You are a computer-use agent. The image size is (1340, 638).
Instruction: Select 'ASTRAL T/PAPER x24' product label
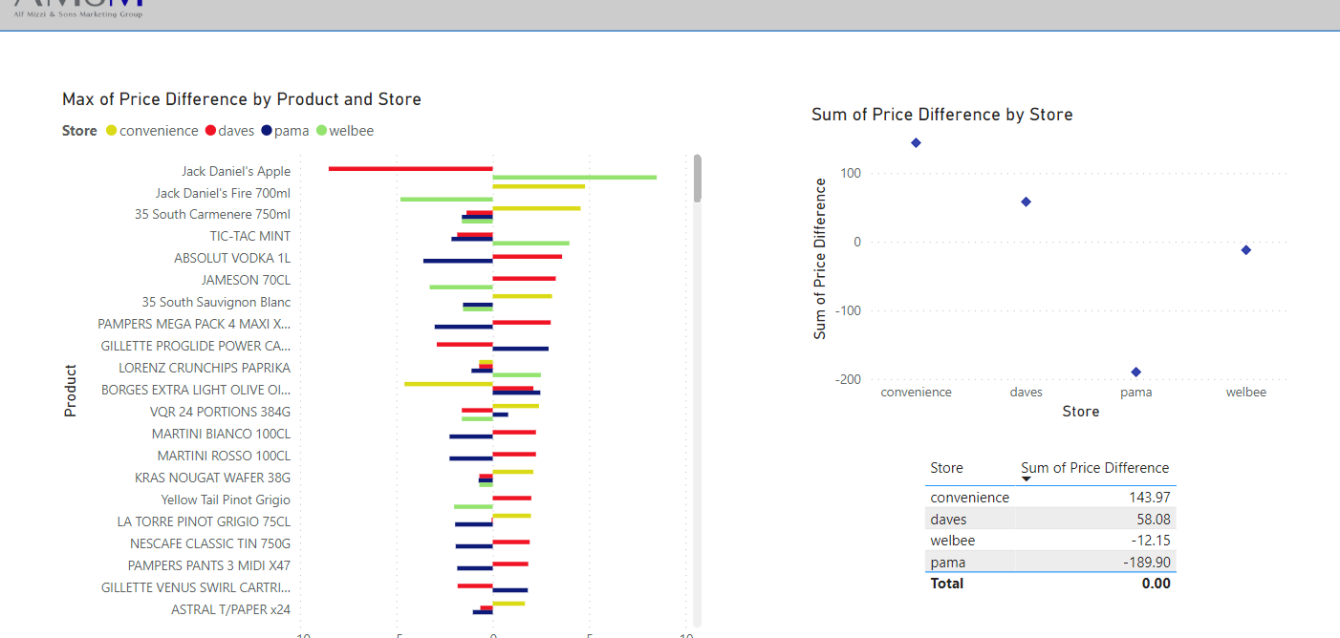coord(231,610)
